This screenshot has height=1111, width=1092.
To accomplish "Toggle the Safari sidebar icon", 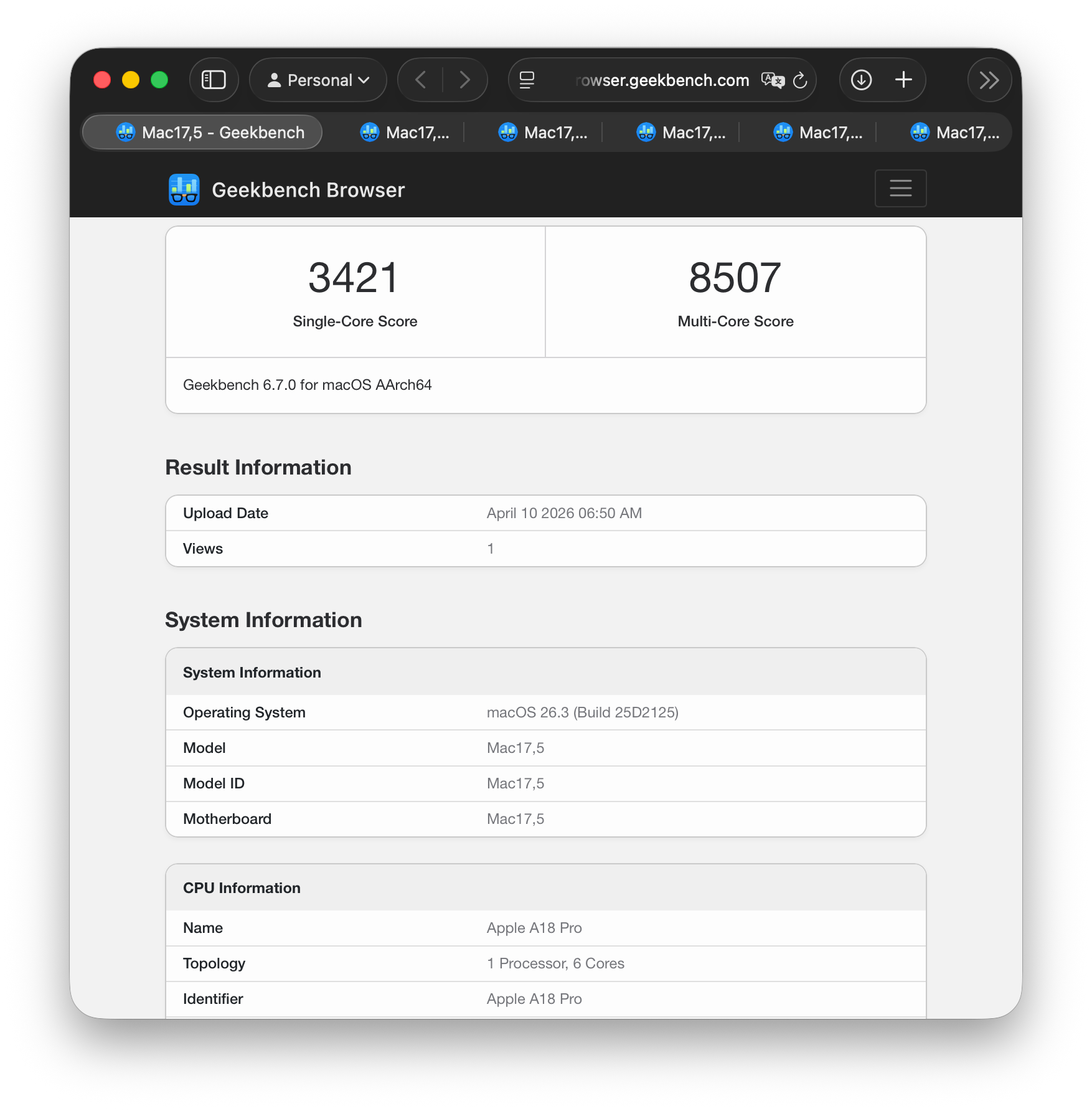I will pos(214,80).
